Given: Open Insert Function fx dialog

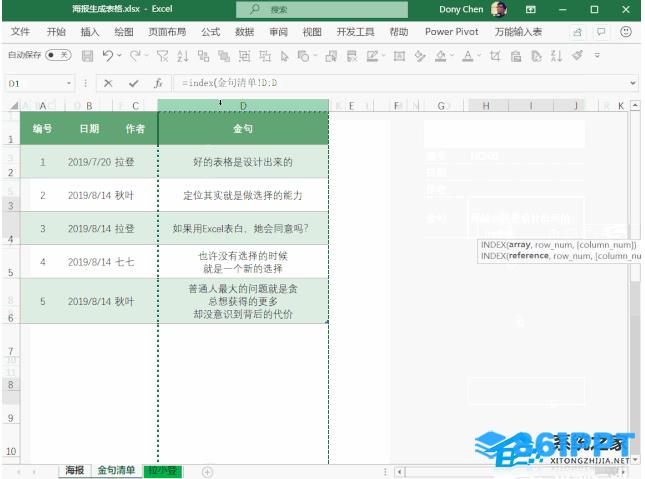Looking at the screenshot, I should pos(158,84).
